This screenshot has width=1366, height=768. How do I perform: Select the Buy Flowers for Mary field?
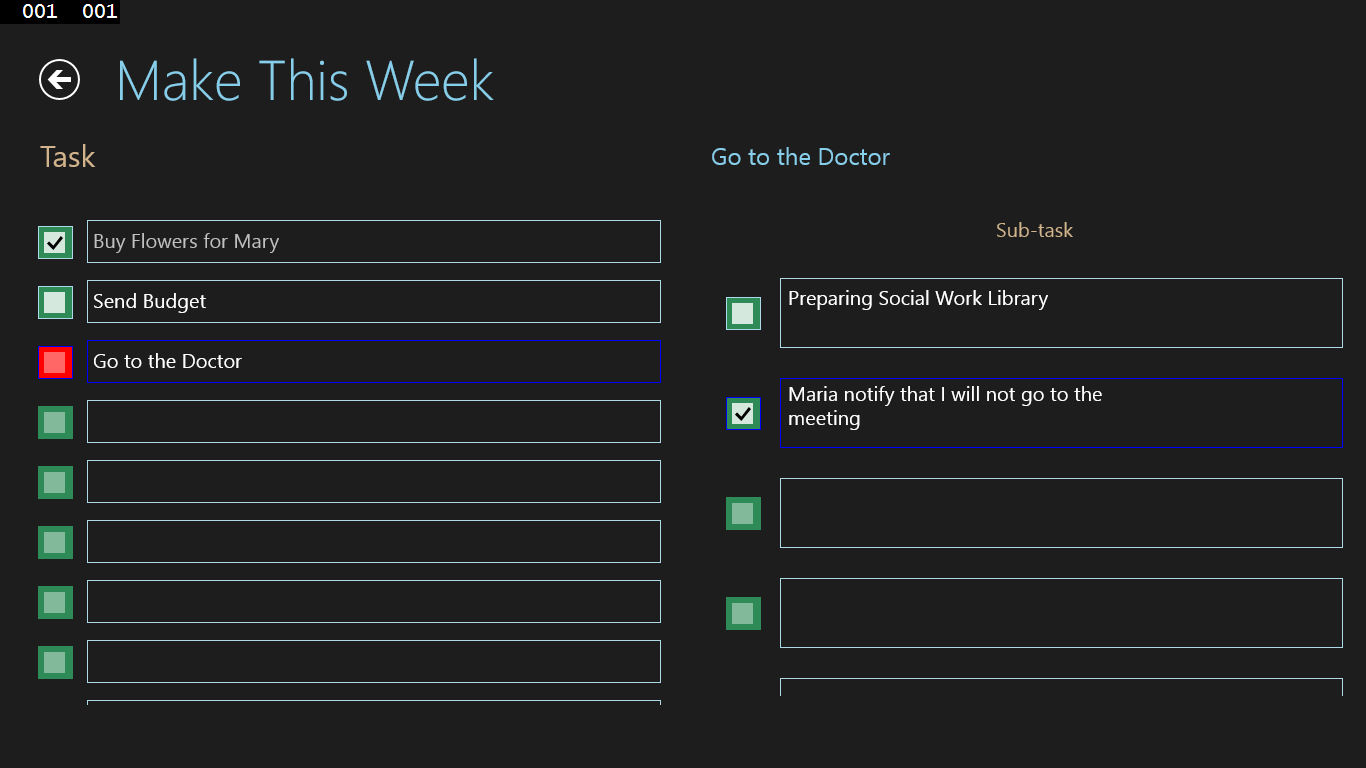tap(373, 242)
